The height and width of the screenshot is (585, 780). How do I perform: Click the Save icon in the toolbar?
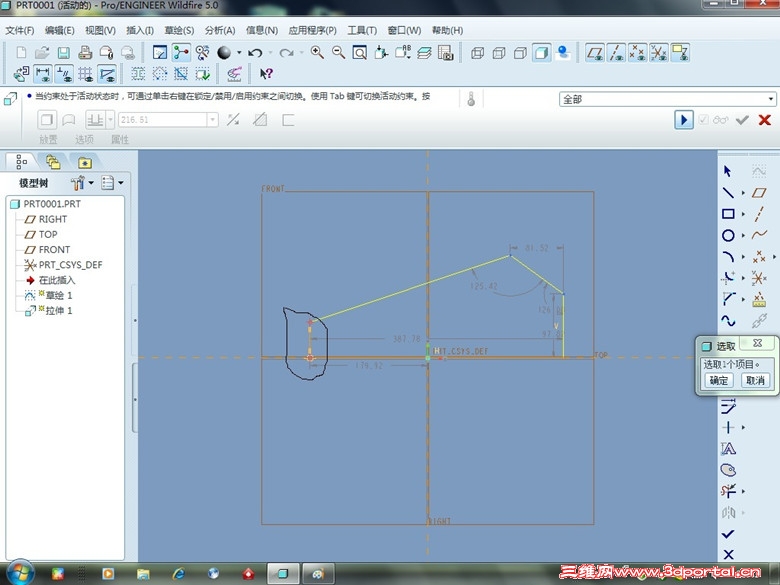point(63,53)
